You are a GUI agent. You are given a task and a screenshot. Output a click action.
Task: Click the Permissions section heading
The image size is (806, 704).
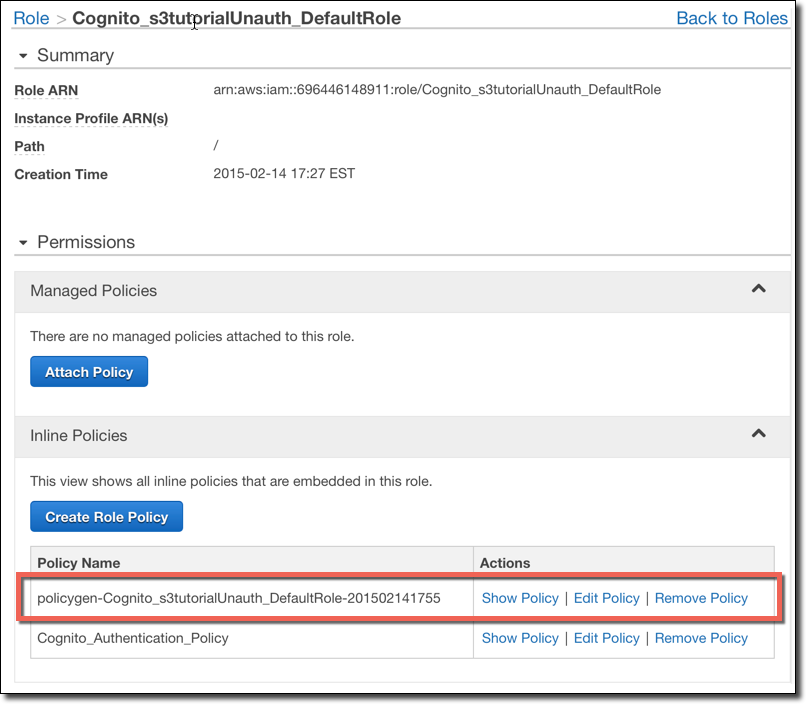click(86, 242)
